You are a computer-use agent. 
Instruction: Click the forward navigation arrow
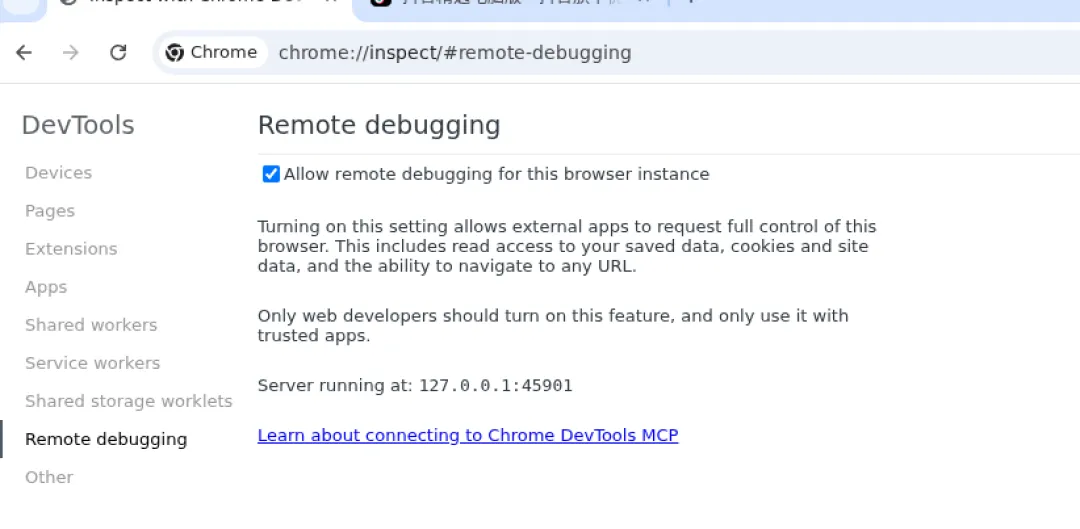70,52
